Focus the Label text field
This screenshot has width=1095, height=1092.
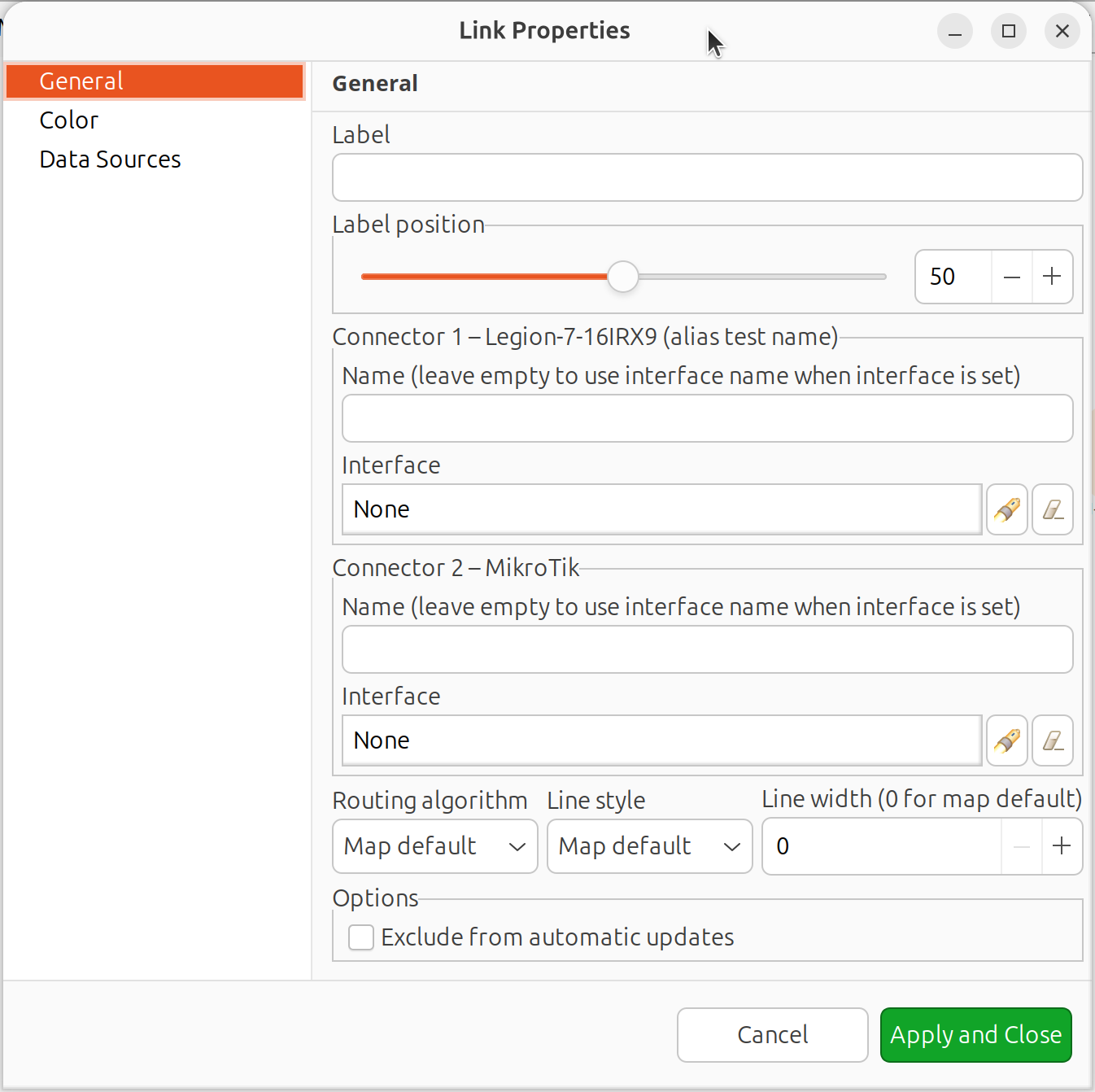(x=707, y=177)
